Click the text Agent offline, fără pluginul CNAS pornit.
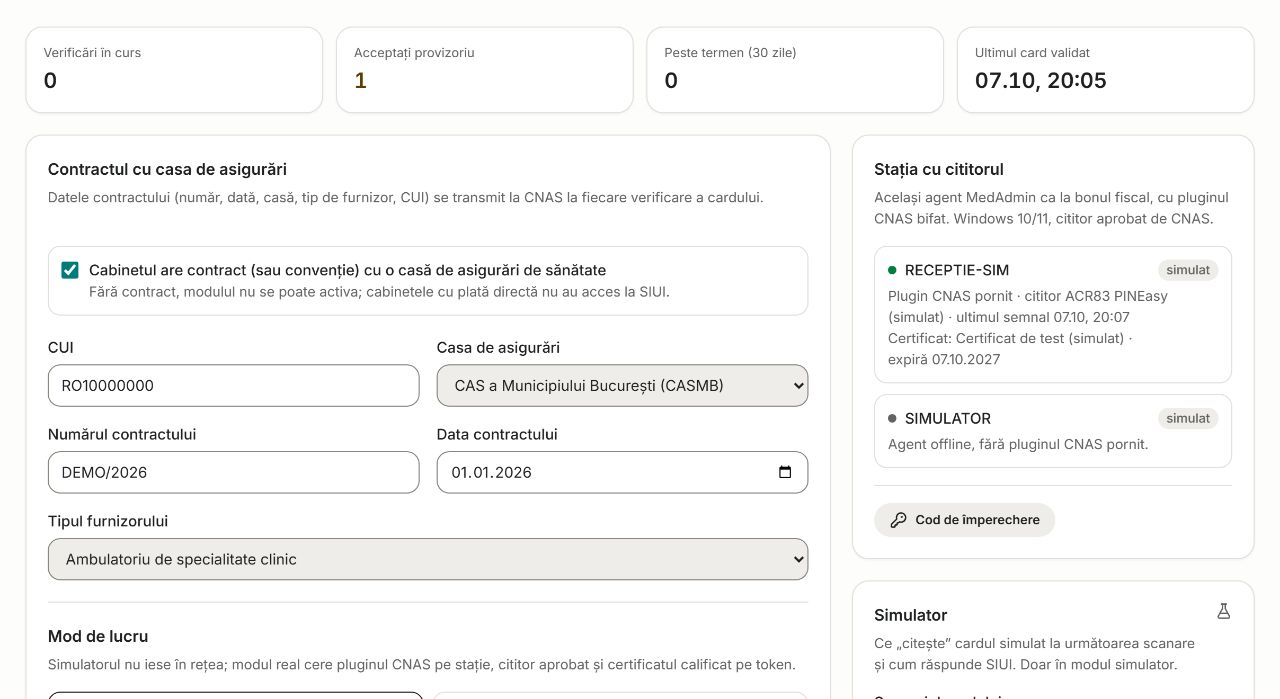Image resolution: width=1280 pixels, height=699 pixels. (x=1018, y=444)
